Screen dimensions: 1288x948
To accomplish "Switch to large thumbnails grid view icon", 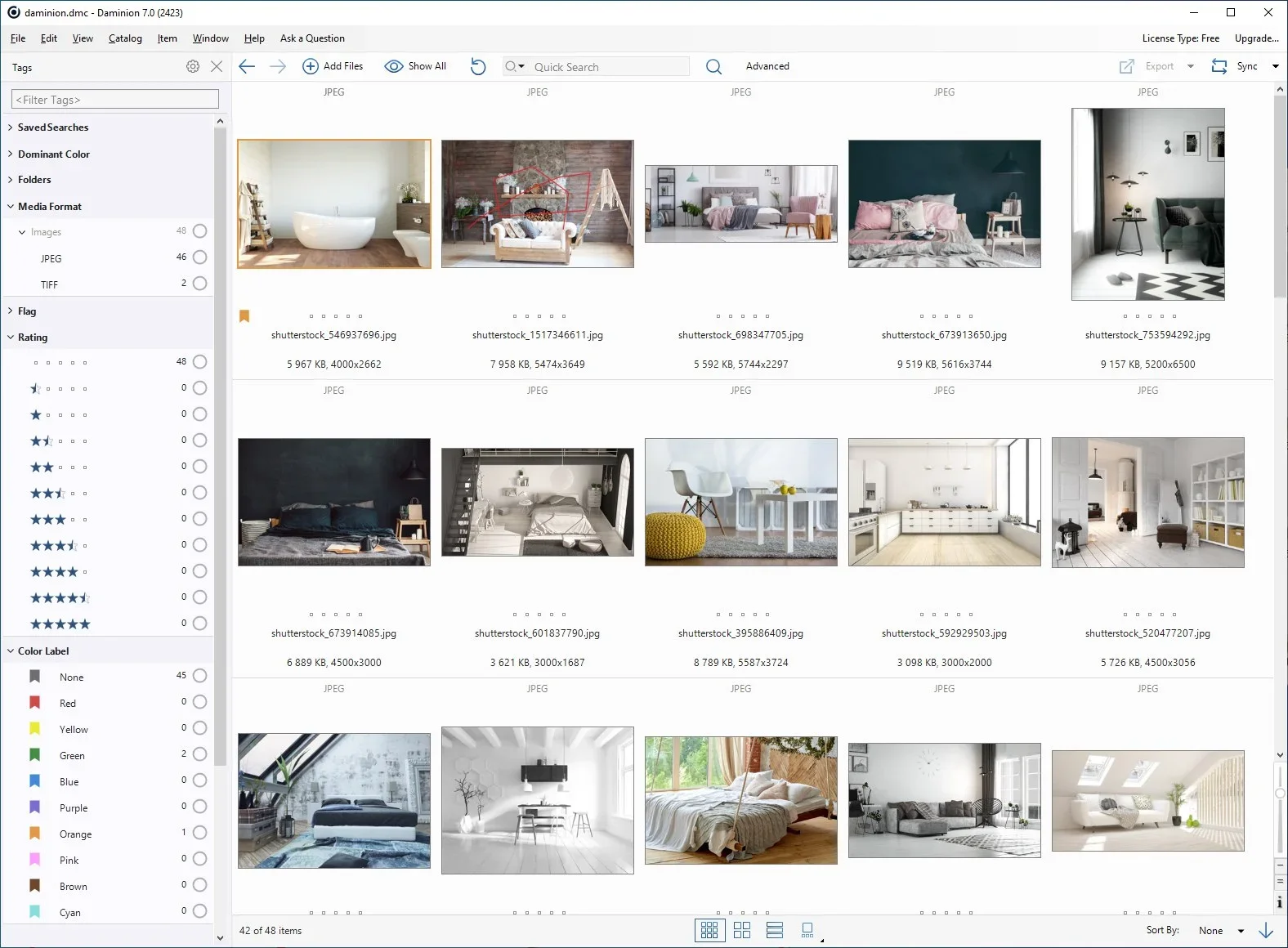I will click(742, 930).
